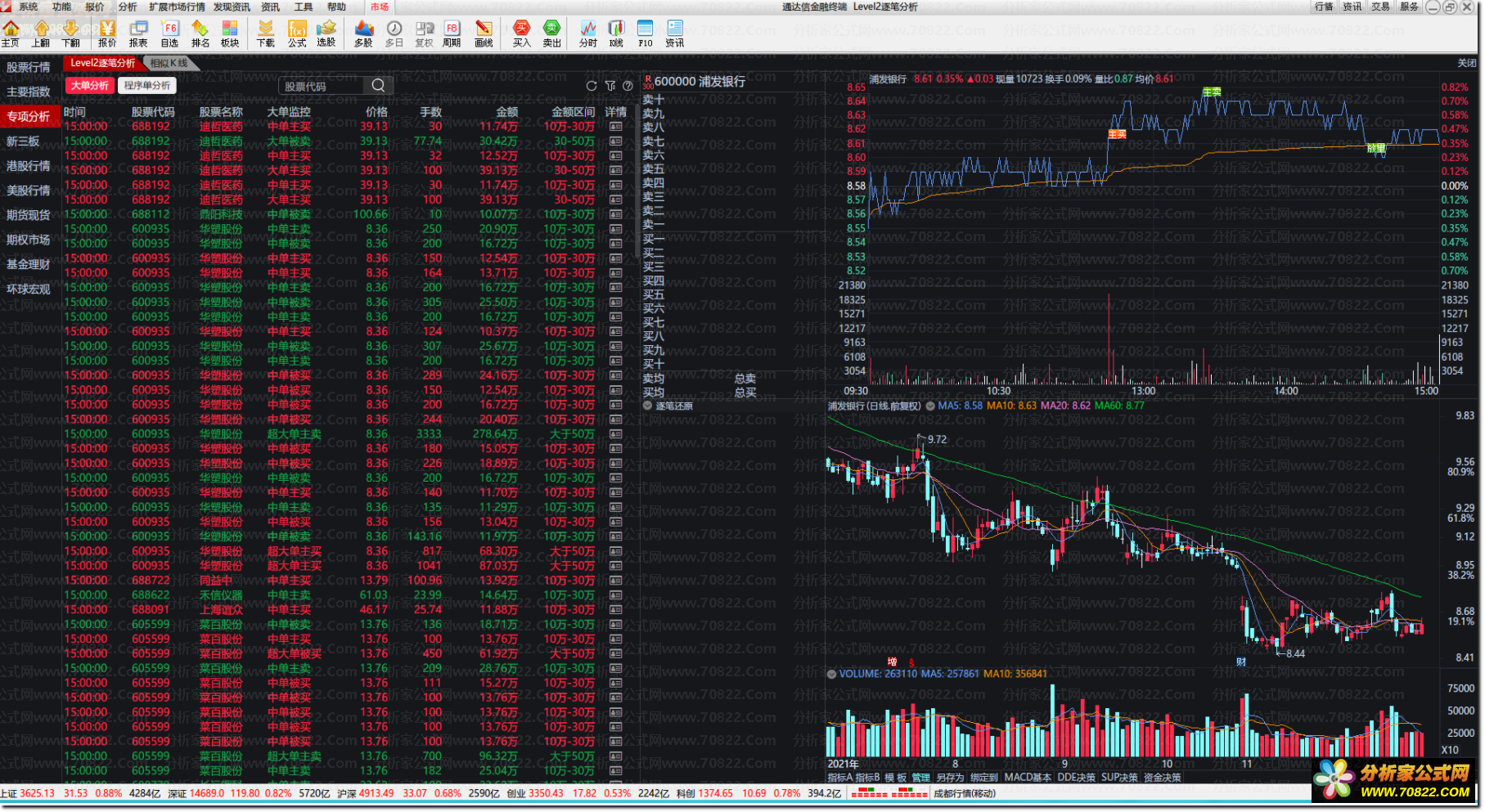Click the filter funnel icon
The height and width of the screenshot is (812, 1485).
click(x=610, y=85)
